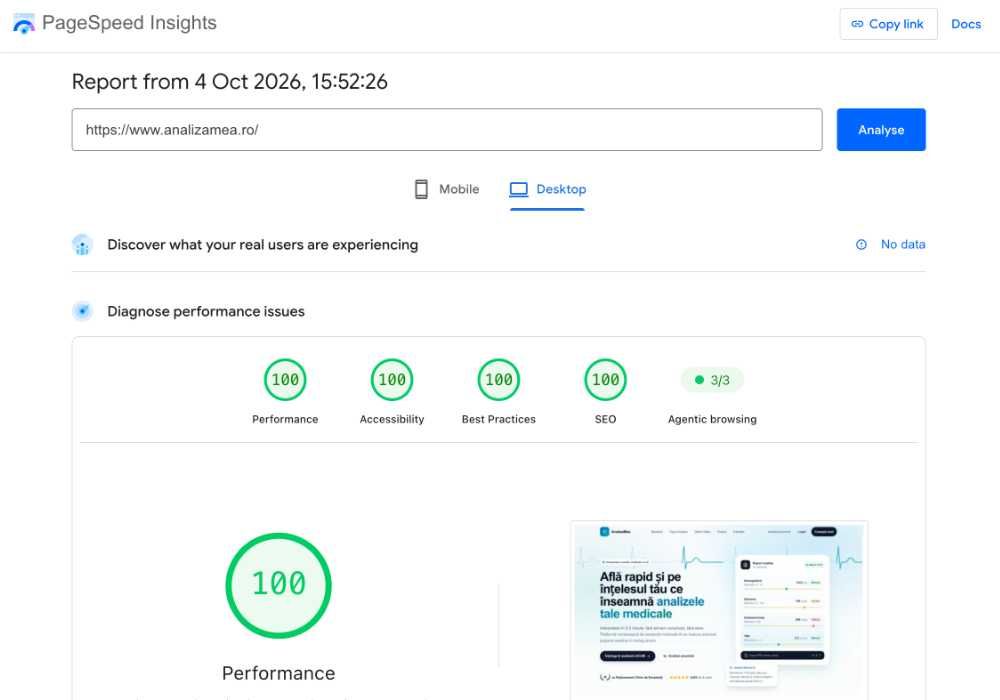Click the diagnose performance issues icon
The image size is (1000, 700).
click(82, 311)
